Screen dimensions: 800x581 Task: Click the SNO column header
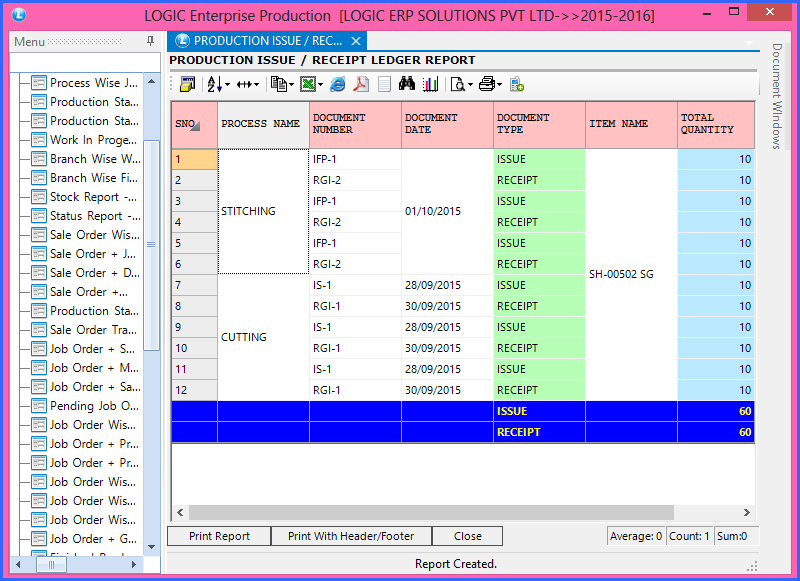click(194, 125)
